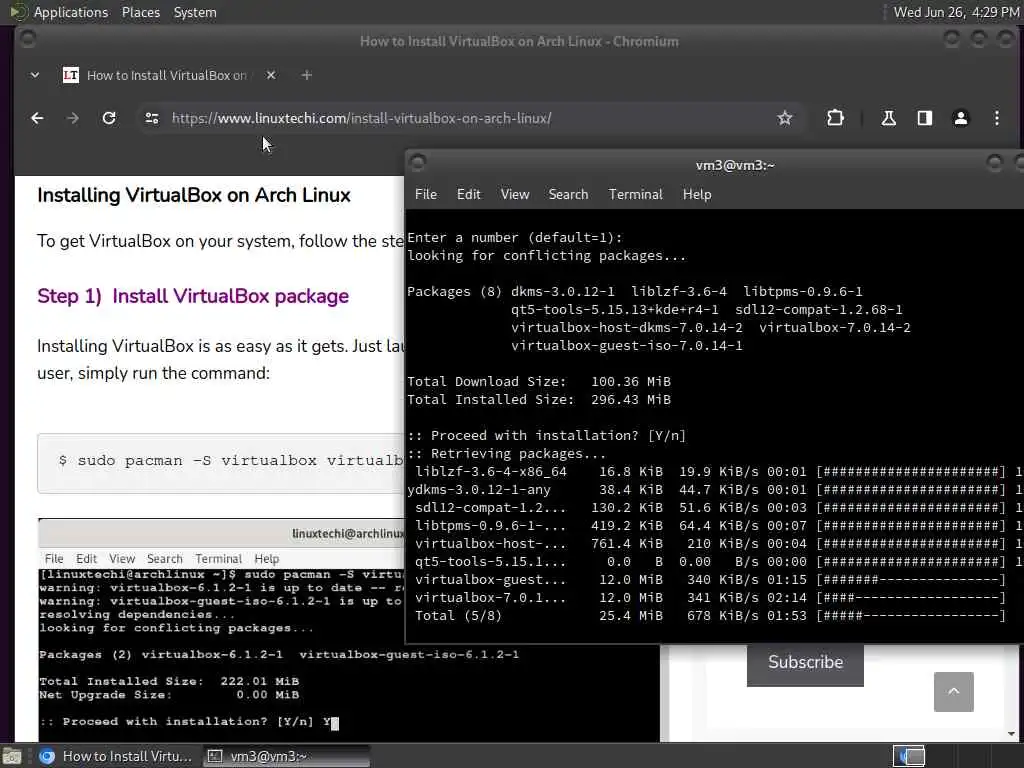Click the forward navigation arrow

73,118
